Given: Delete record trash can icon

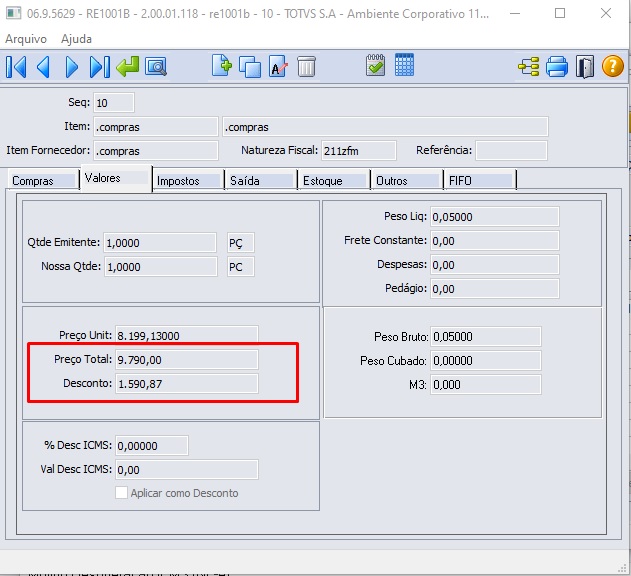Looking at the screenshot, I should coord(306,66).
